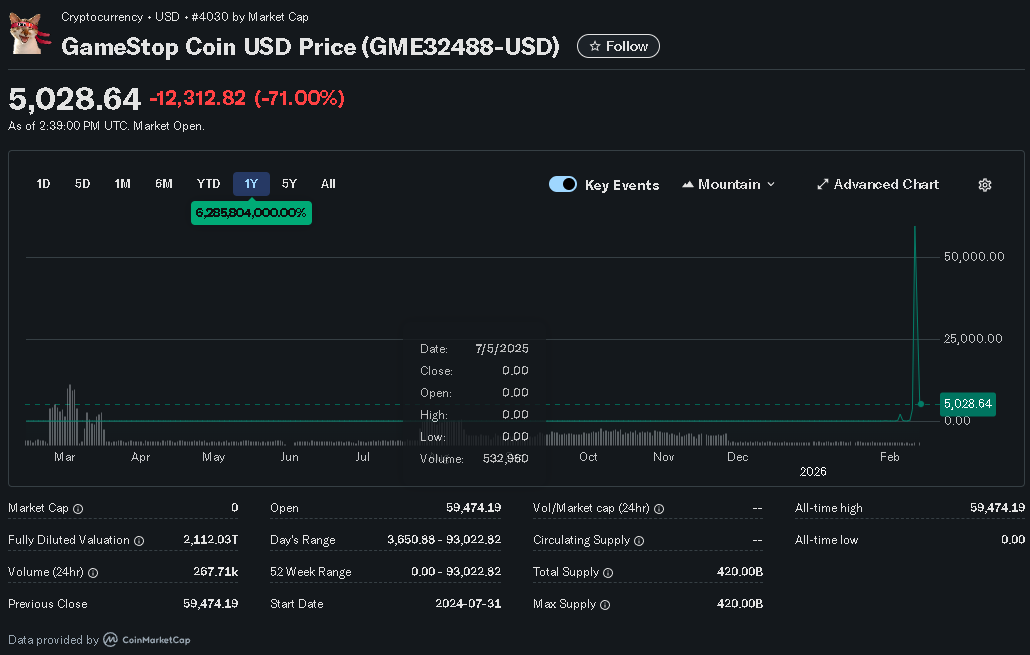Click the 2026 year label on x-axis
Viewport: 1030px width, 655px height.
pyautogui.click(x=813, y=472)
